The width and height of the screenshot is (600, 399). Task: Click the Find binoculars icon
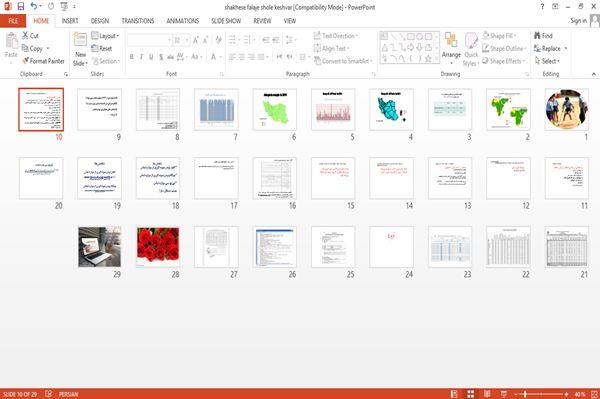point(537,36)
